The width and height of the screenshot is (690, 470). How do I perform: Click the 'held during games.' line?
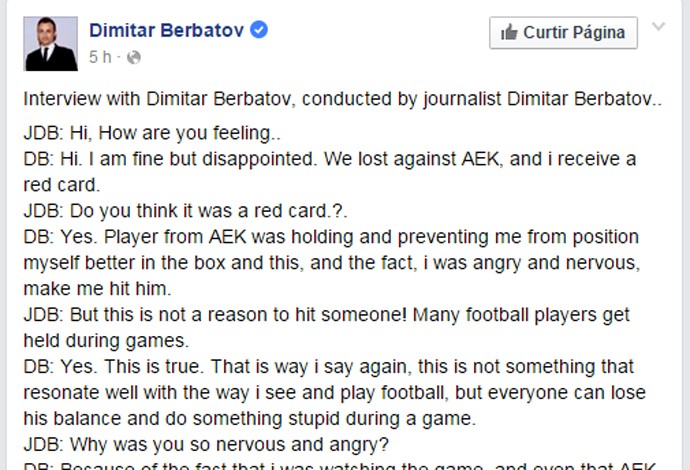[106, 341]
